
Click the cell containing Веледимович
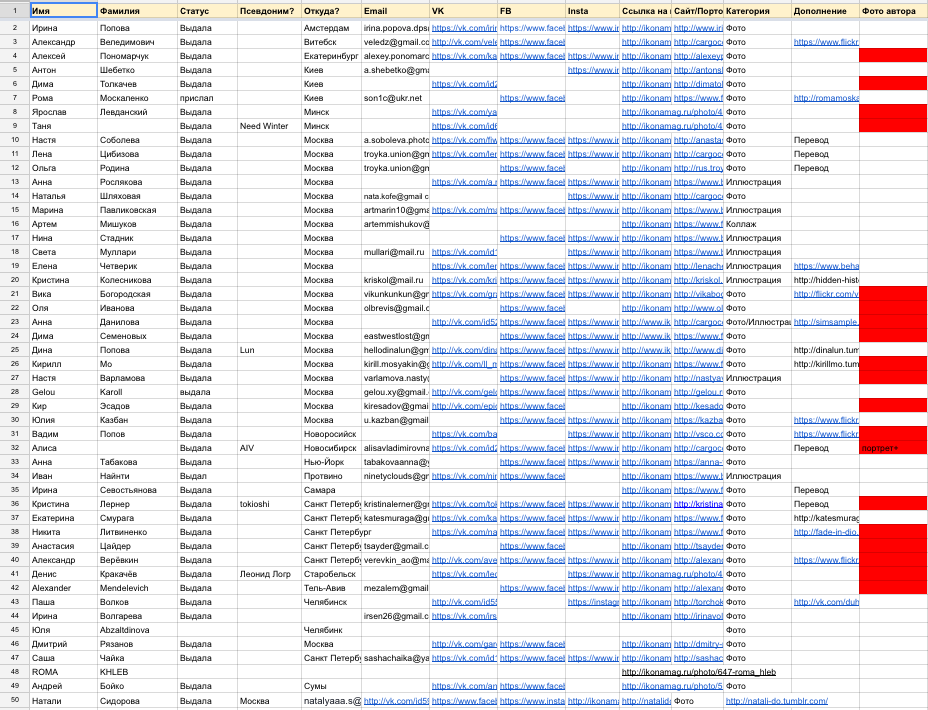[x=137, y=42]
